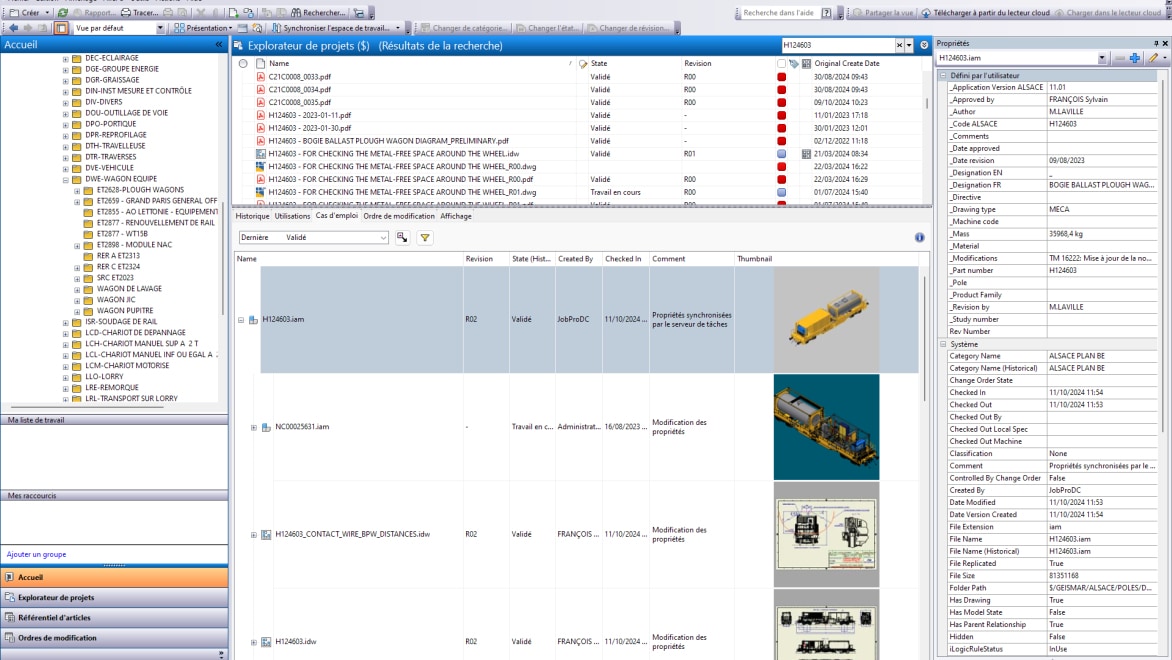Select the radio circle in file list header
Image resolution: width=1172 pixels, height=660 pixels.
click(243, 63)
